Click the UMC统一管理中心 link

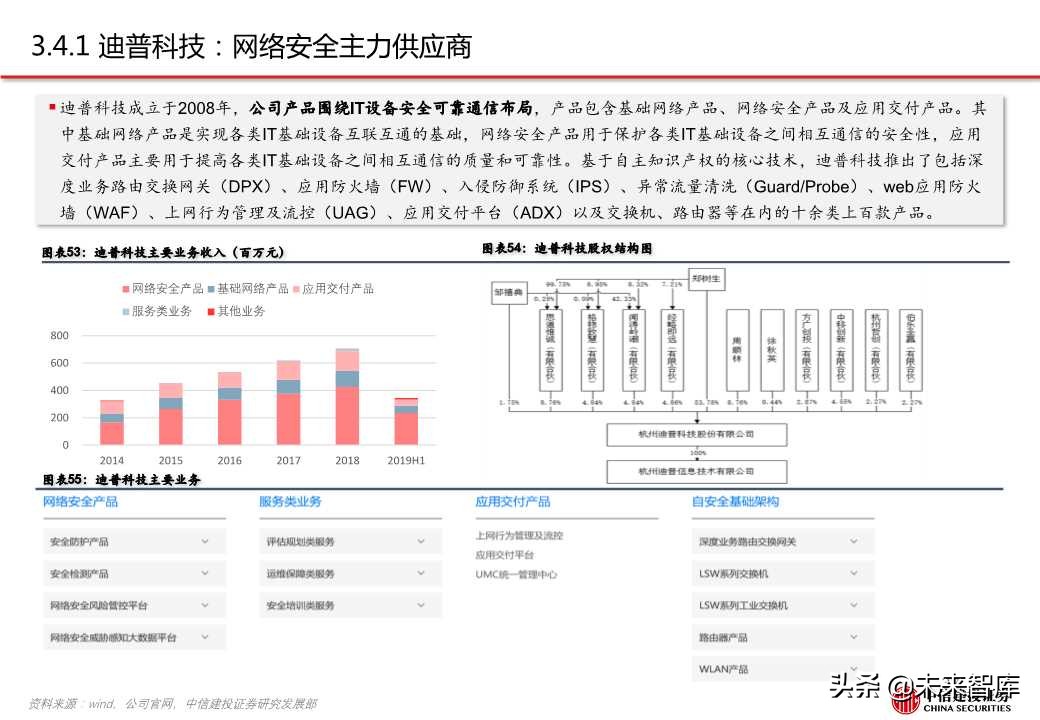[518, 574]
